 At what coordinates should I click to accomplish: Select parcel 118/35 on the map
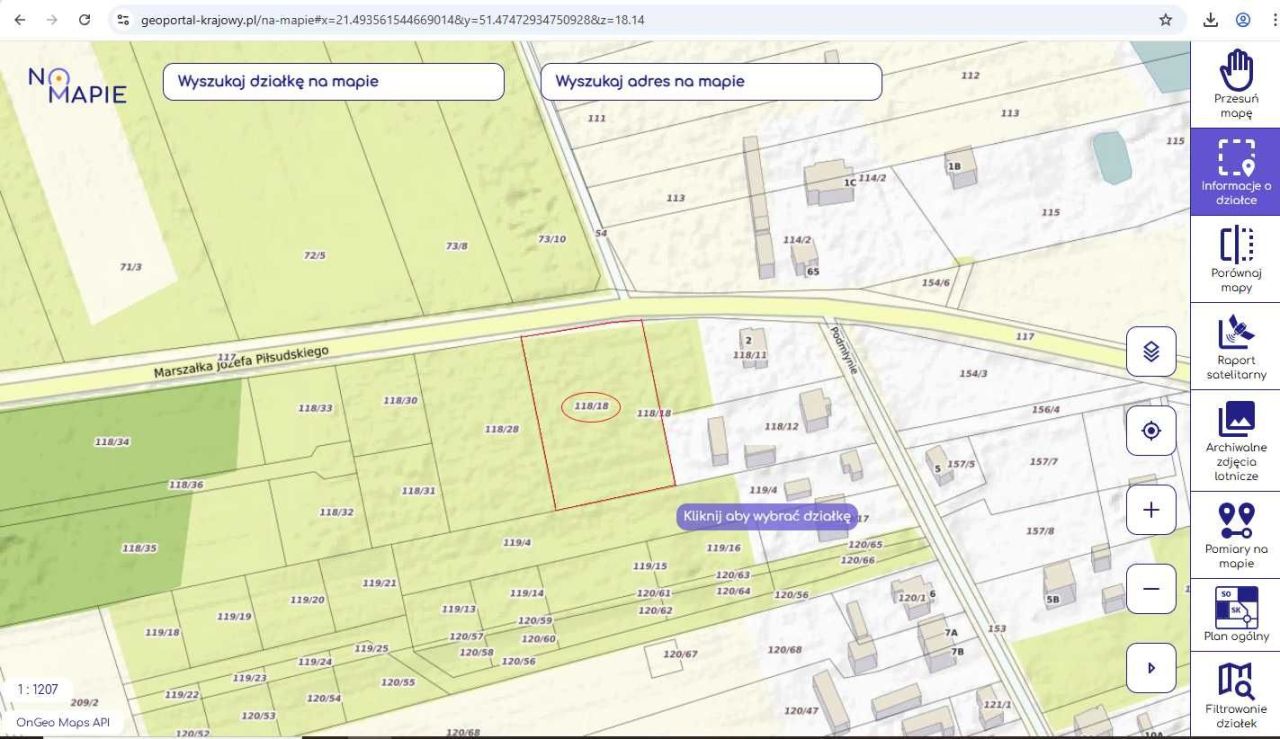coord(139,548)
